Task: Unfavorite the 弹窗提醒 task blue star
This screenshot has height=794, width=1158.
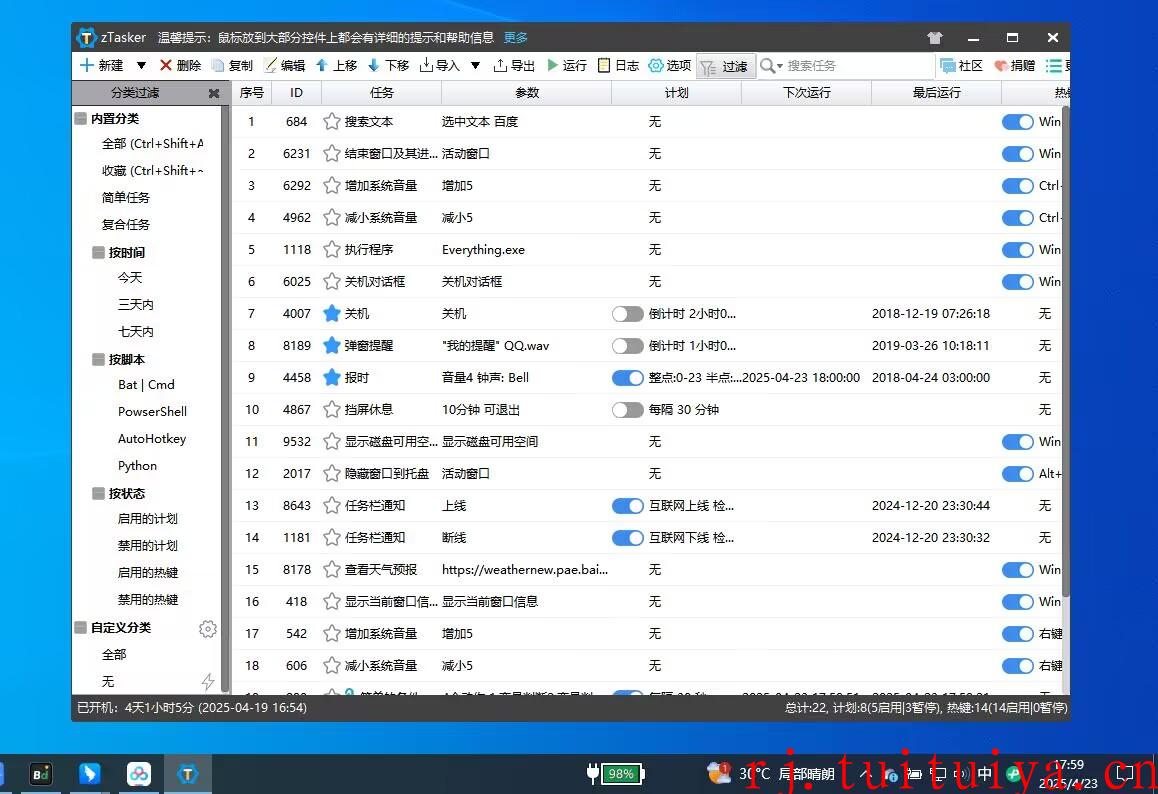Action: click(332, 346)
